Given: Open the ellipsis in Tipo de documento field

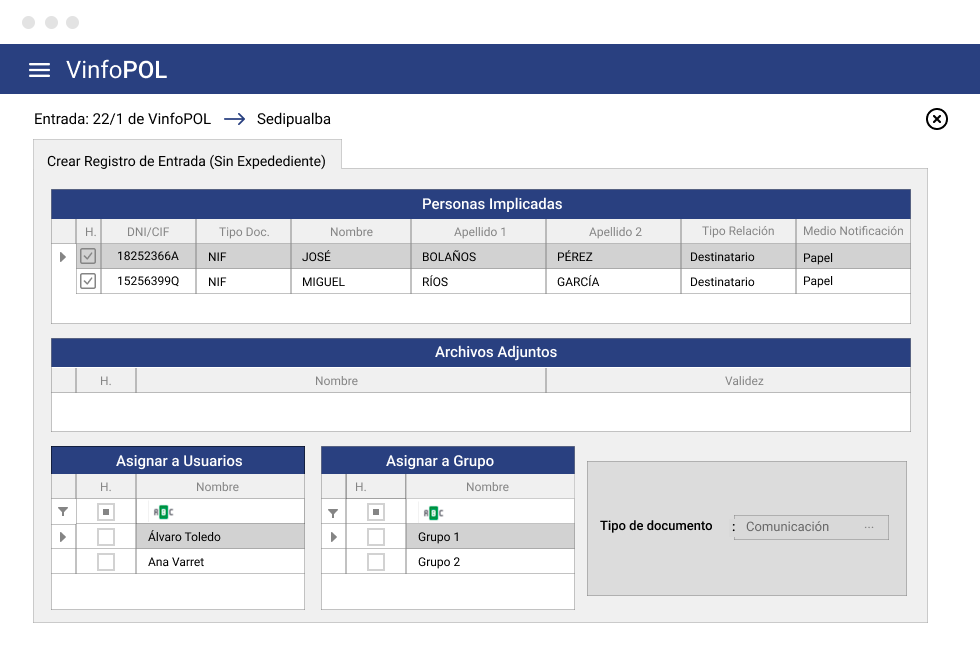Looking at the screenshot, I should pyautogui.click(x=869, y=527).
